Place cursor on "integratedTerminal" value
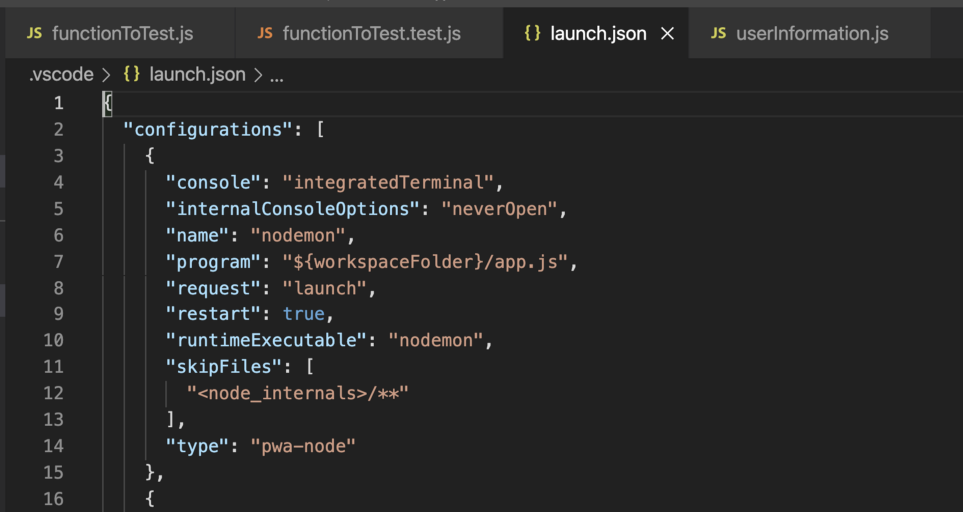This screenshot has width=963, height=512. point(388,182)
